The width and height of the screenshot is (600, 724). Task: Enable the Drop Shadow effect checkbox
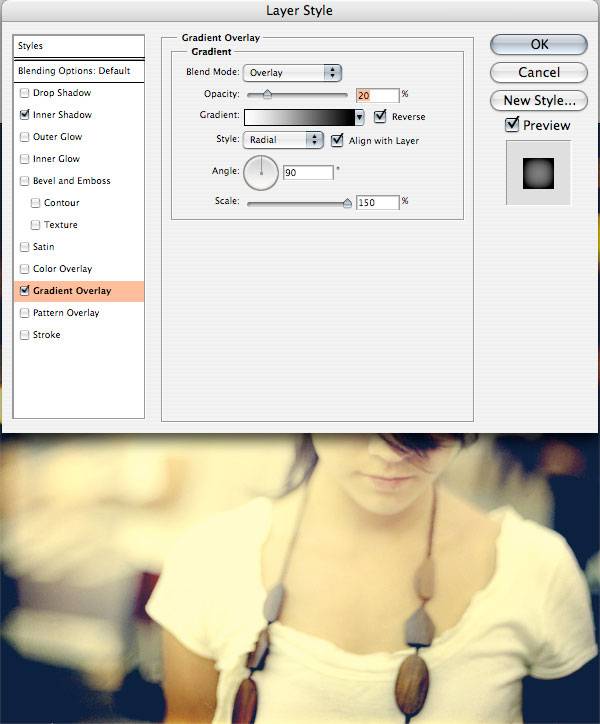tap(24, 93)
